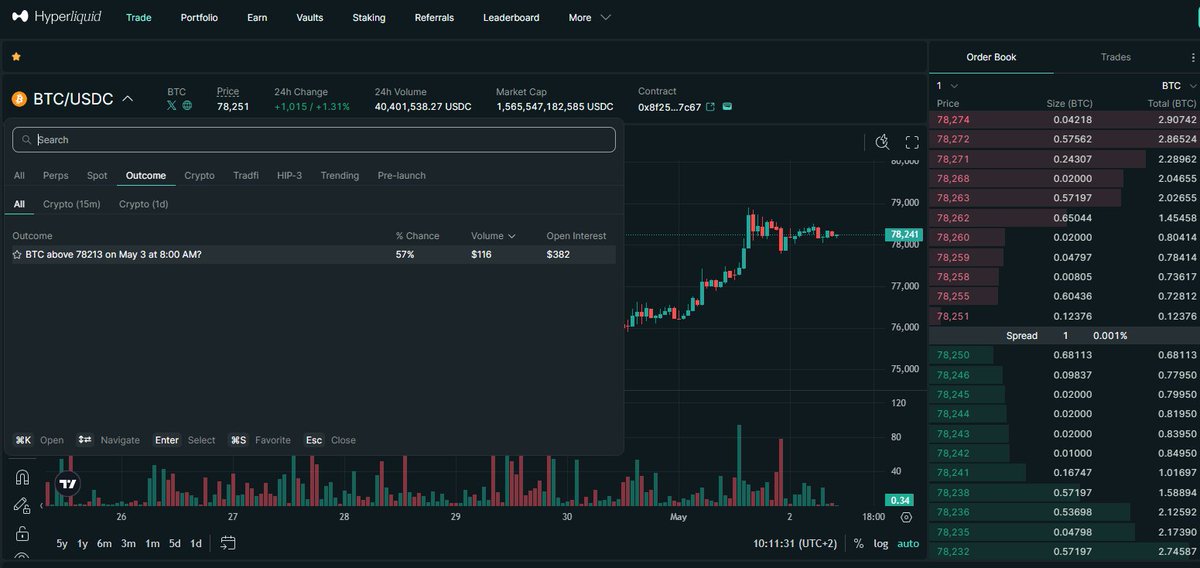
Task: Open the More navigation dropdown
Action: [x=589, y=17]
